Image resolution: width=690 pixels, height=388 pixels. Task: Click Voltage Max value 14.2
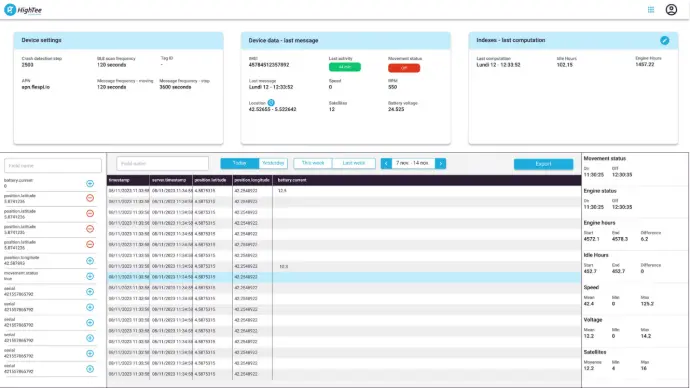tap(646, 336)
